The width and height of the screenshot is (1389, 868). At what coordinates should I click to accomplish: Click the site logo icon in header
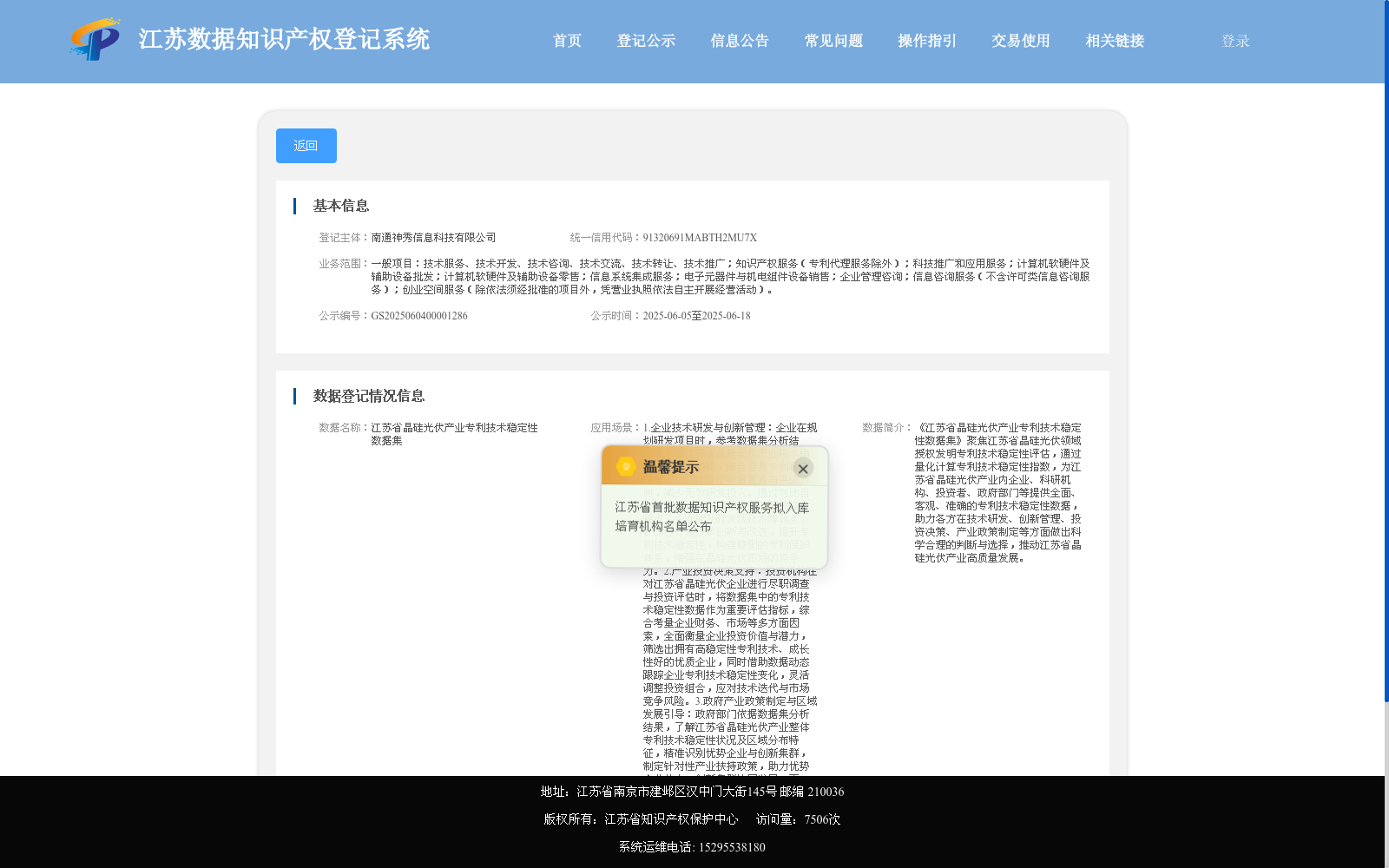(95, 39)
